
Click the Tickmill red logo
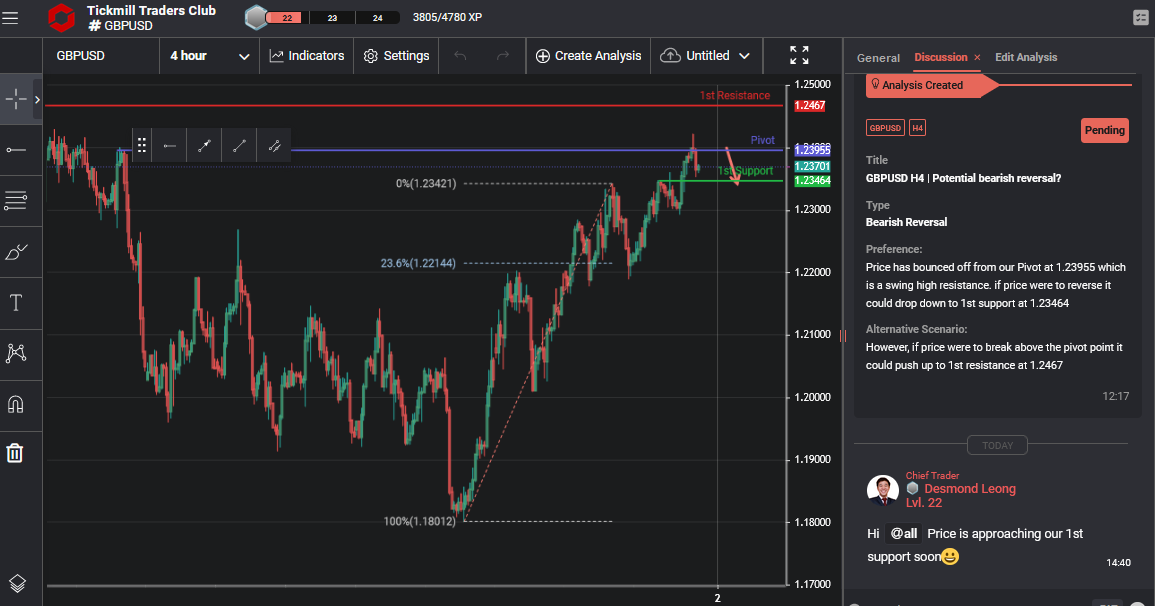click(x=61, y=18)
